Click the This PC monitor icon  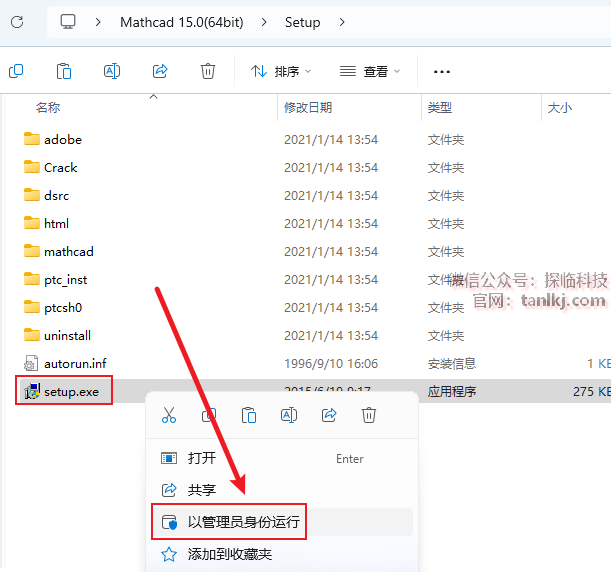[68, 22]
